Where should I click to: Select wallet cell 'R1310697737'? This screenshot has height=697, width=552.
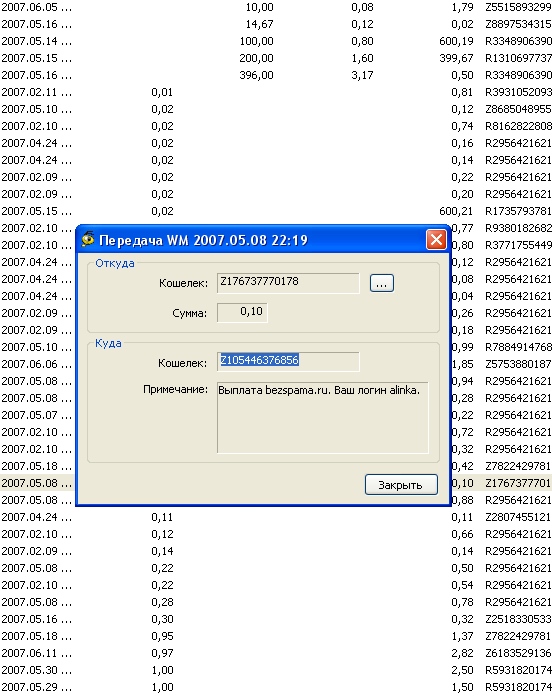point(518,58)
